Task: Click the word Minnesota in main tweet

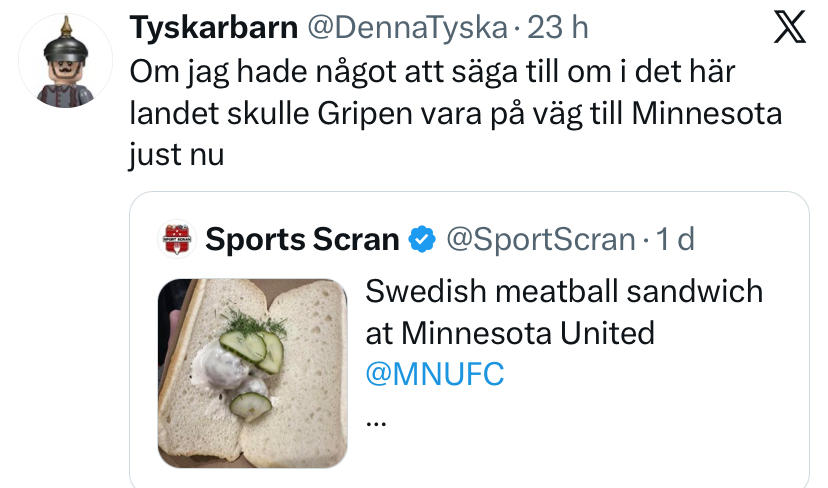Action: (707, 113)
